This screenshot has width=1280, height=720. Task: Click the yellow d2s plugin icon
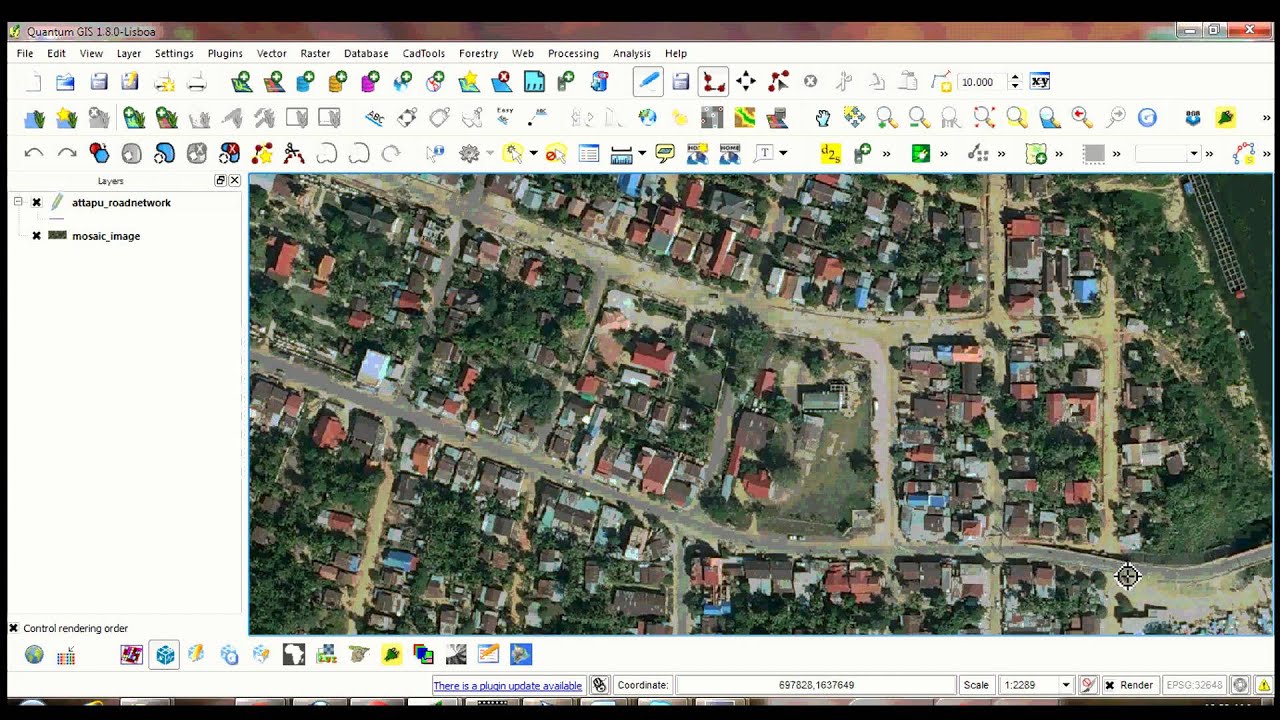click(x=830, y=154)
